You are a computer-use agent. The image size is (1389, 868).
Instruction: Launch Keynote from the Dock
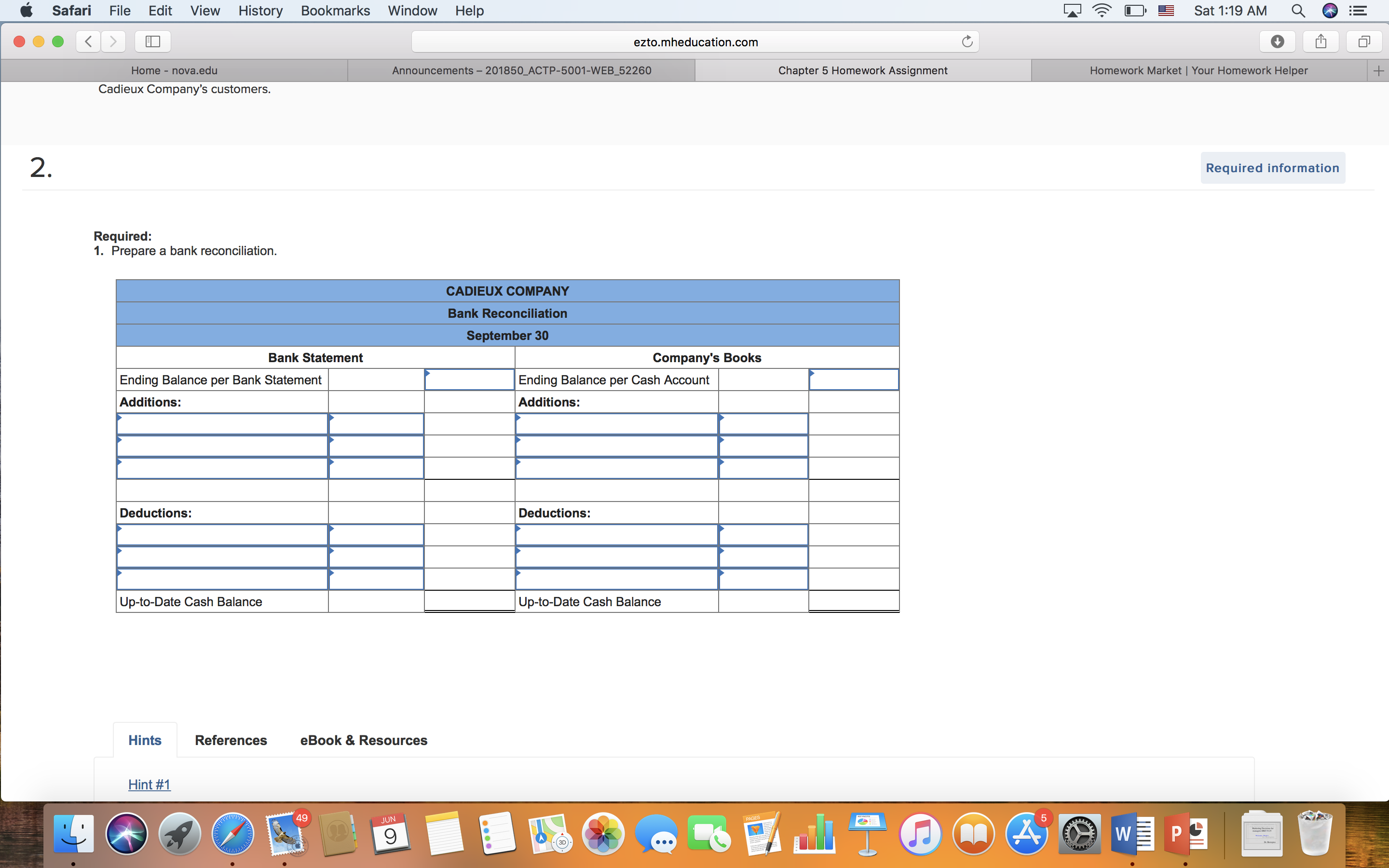[867, 834]
